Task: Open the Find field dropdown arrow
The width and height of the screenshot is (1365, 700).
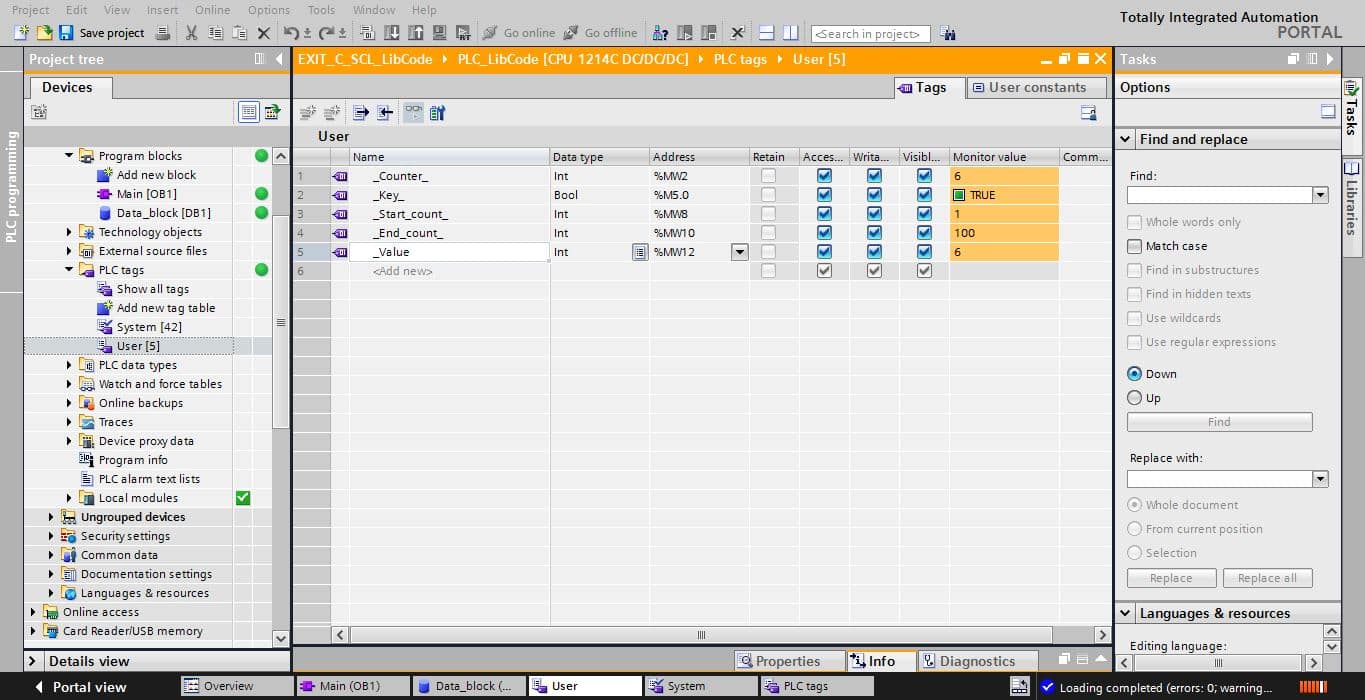Action: point(1320,195)
